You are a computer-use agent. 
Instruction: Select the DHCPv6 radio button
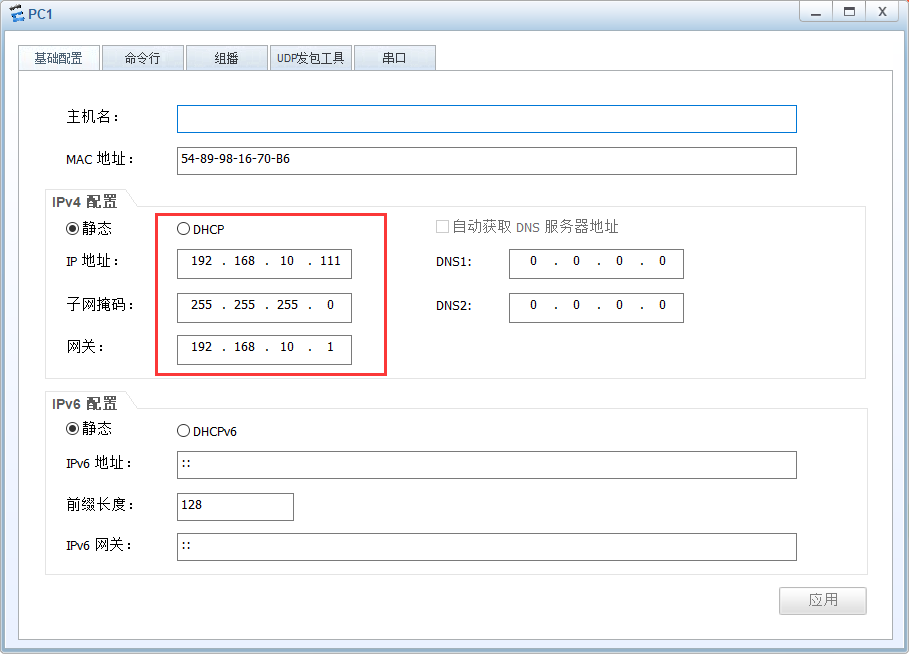183,431
